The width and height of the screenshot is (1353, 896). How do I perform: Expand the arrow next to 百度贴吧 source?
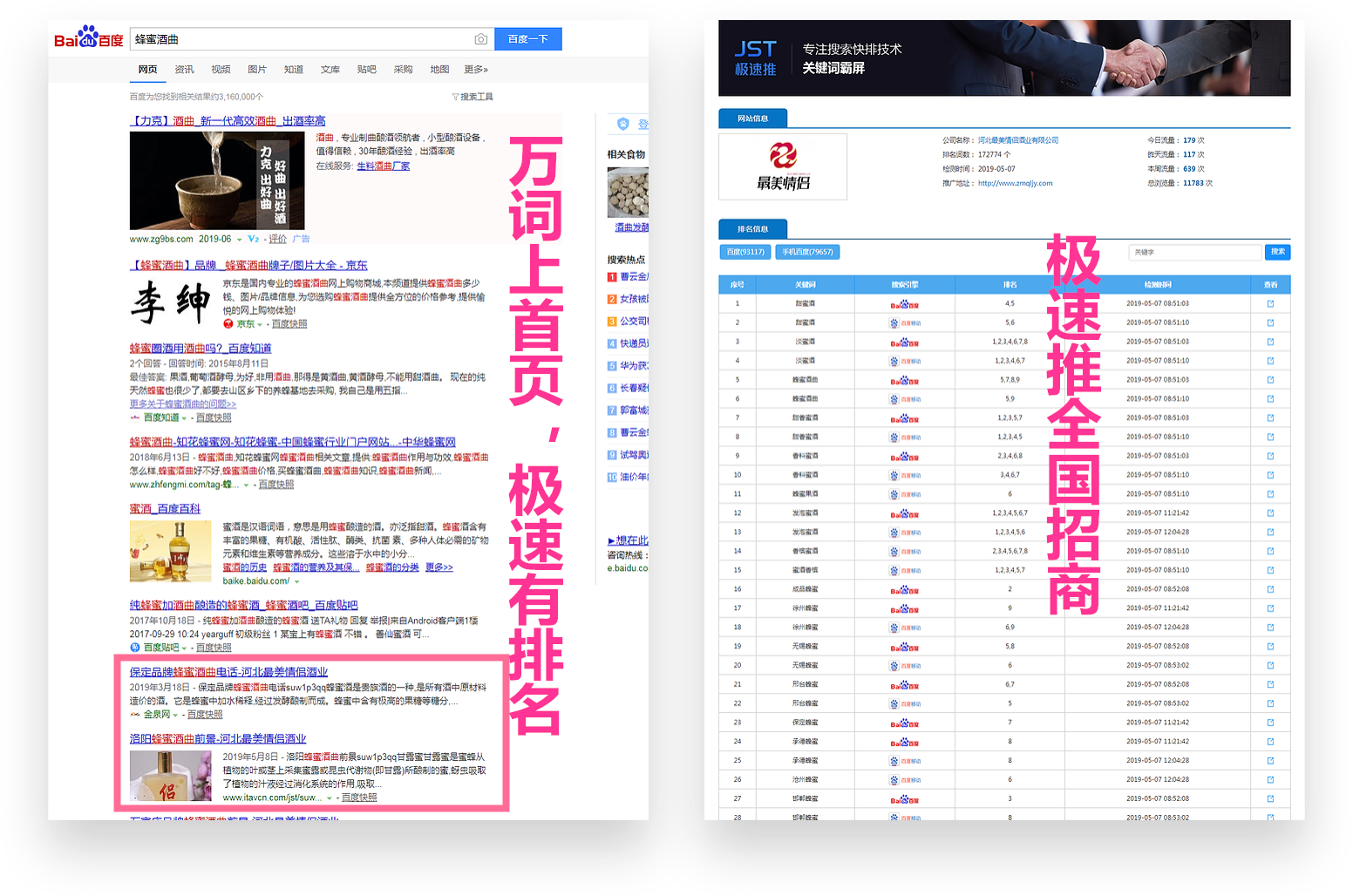point(184,648)
